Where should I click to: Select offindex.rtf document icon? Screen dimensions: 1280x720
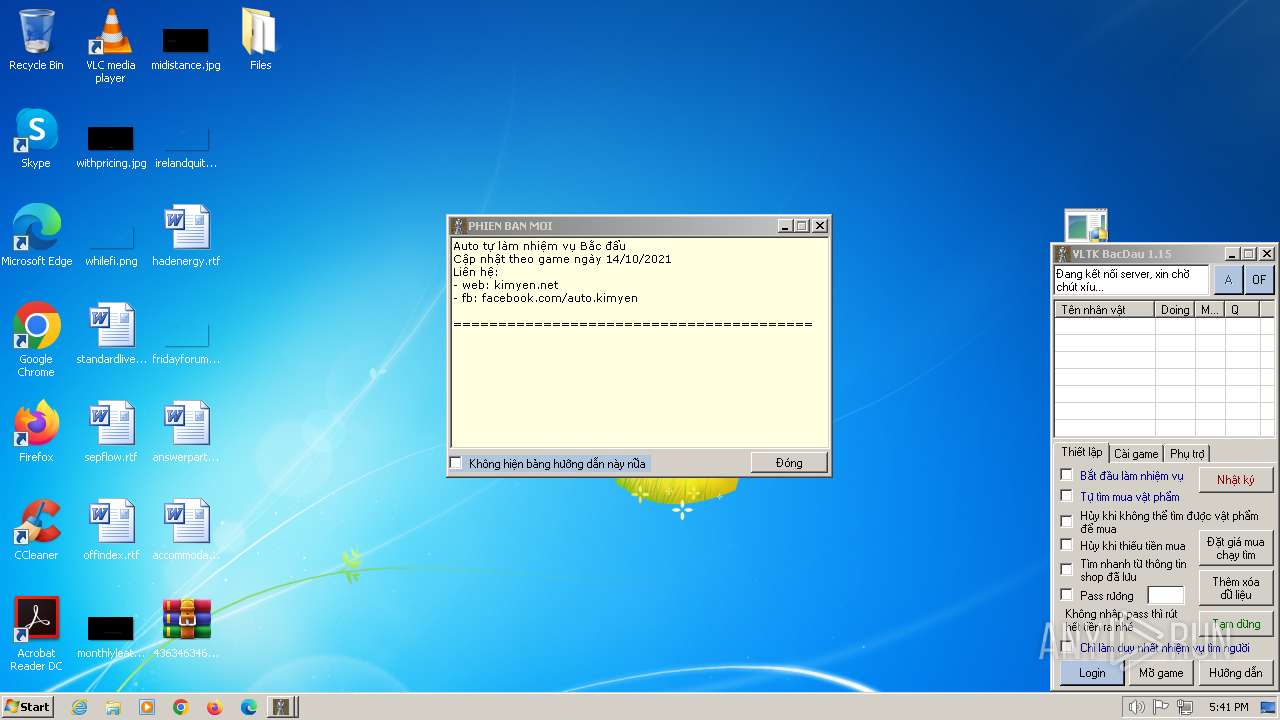click(111, 530)
